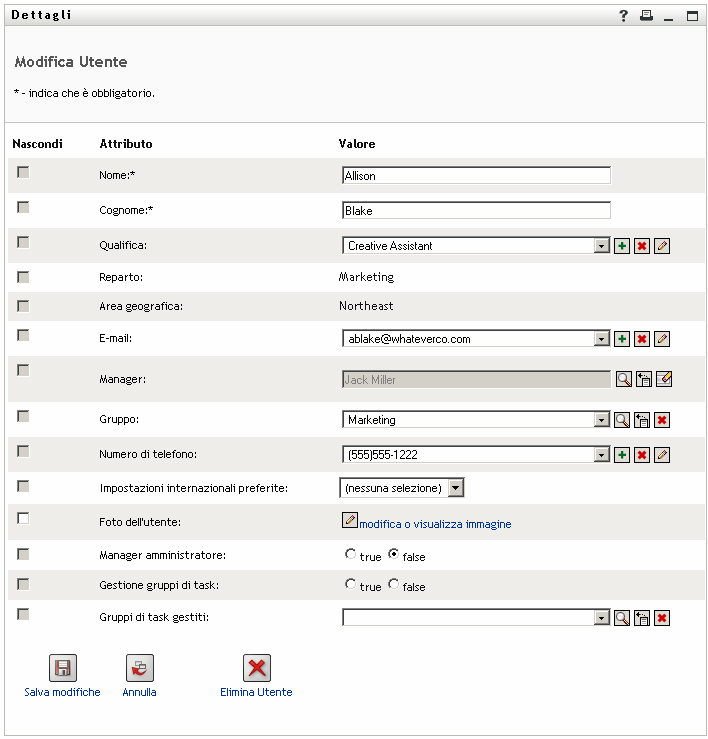This screenshot has height=739, width=708.
Task: Expand the Qualifica dropdown list
Action: (x=601, y=246)
